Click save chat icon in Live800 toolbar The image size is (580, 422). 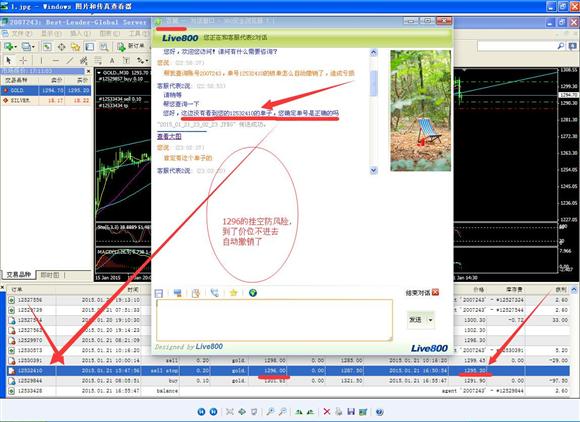point(159,293)
